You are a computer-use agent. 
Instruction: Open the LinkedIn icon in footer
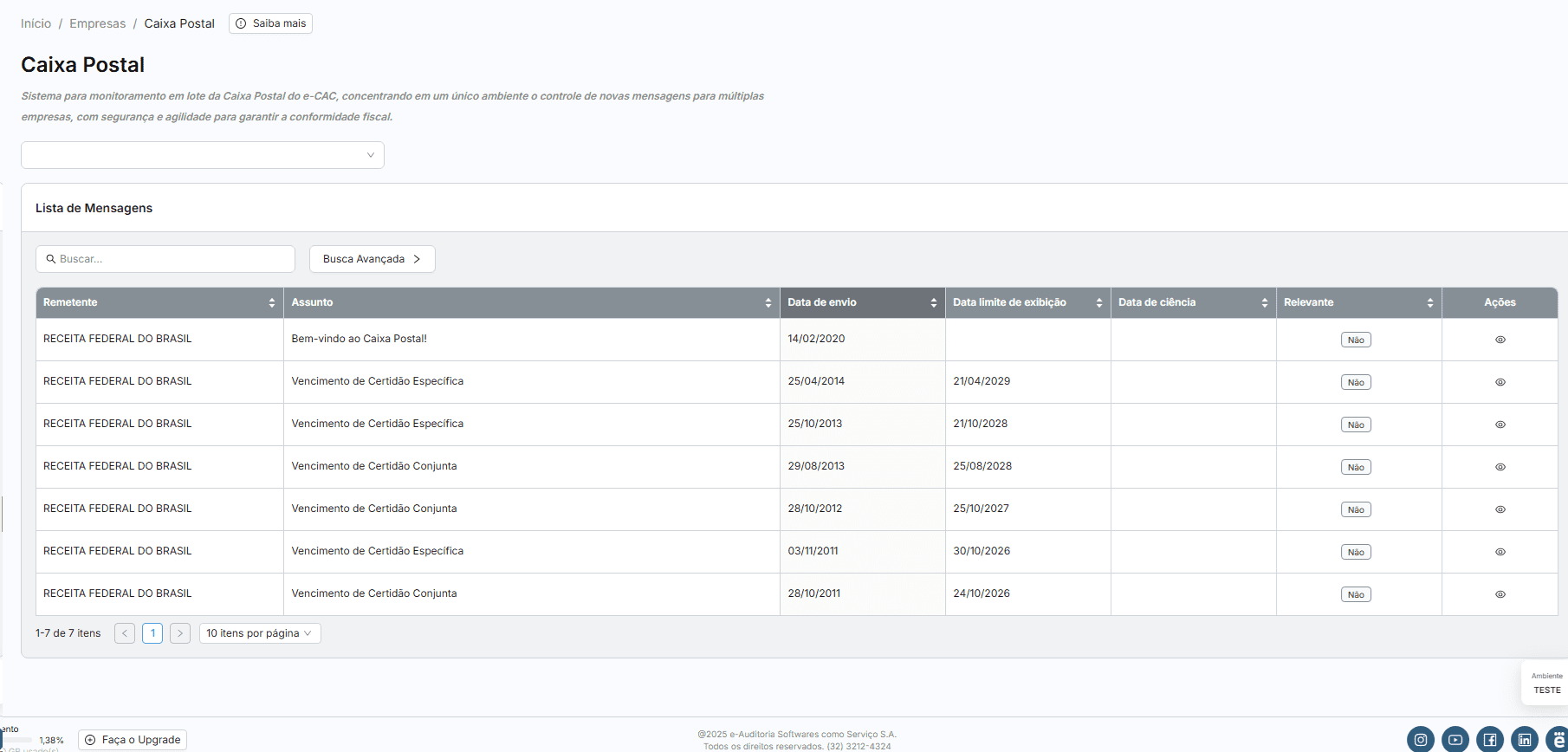(1525, 739)
